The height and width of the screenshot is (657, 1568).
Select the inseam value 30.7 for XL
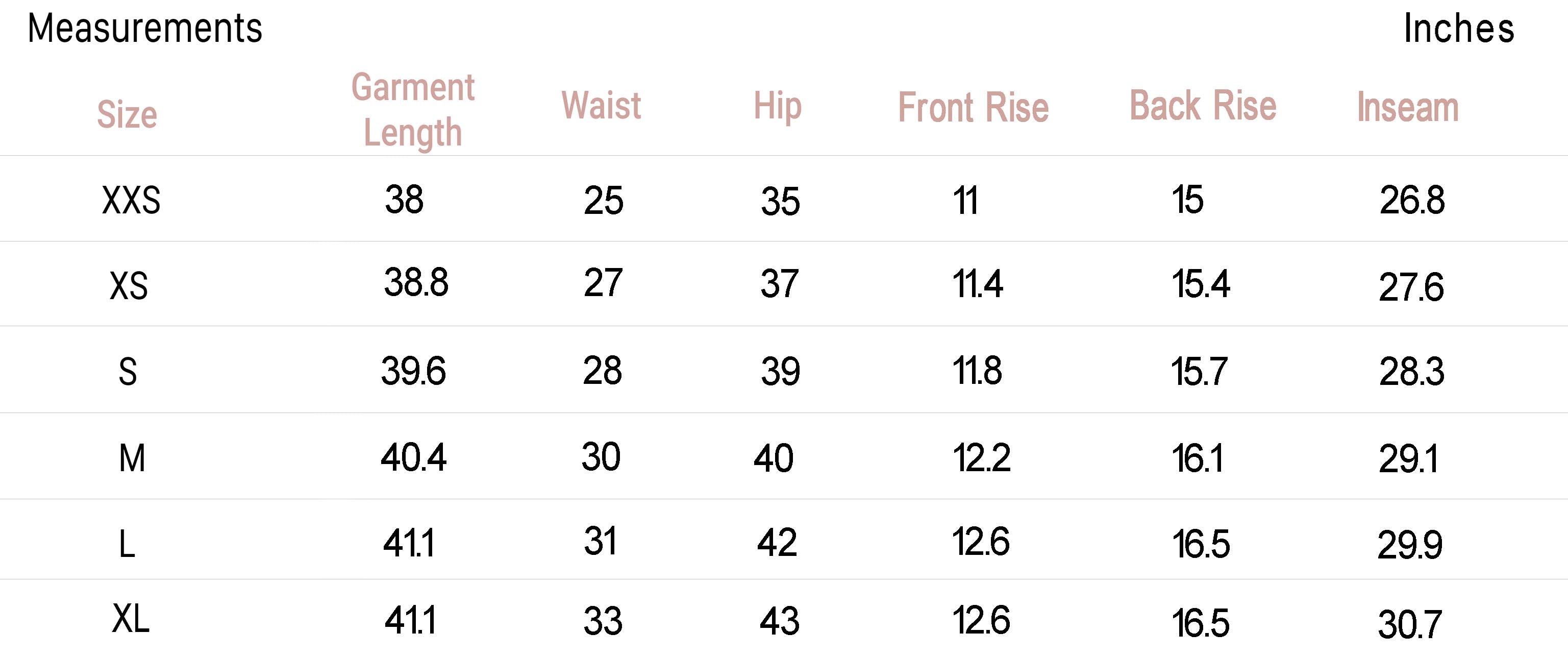pos(1410,624)
